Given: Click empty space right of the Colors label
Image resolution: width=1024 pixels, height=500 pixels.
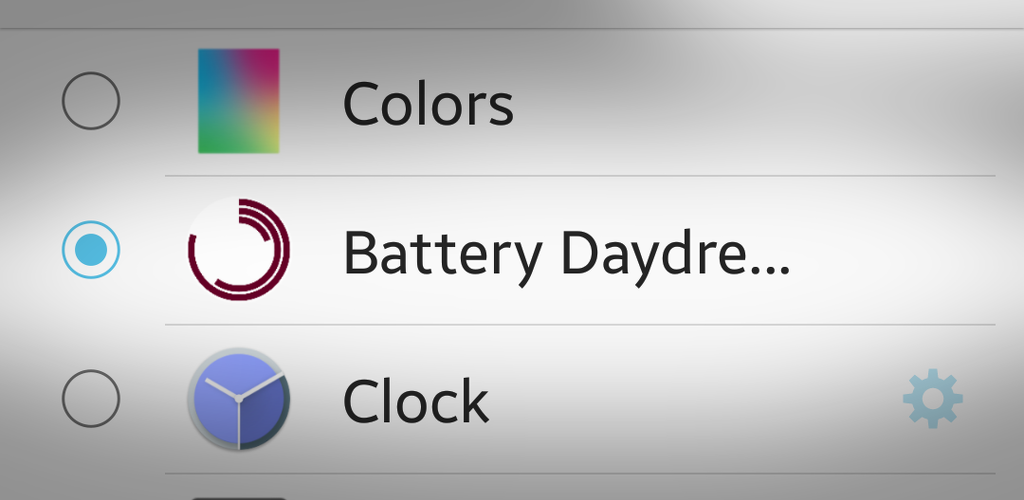Looking at the screenshot, I should click(751, 102).
